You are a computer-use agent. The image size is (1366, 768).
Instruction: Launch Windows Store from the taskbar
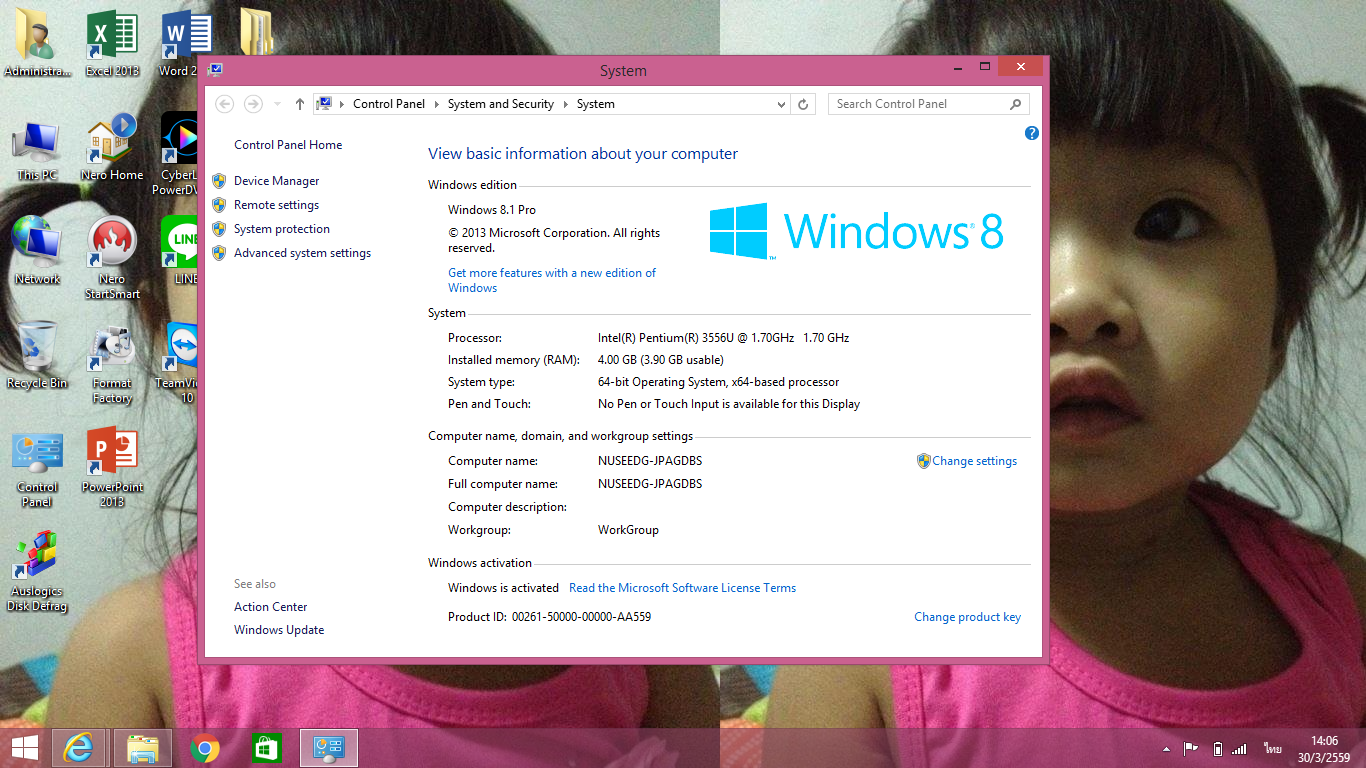[266, 748]
